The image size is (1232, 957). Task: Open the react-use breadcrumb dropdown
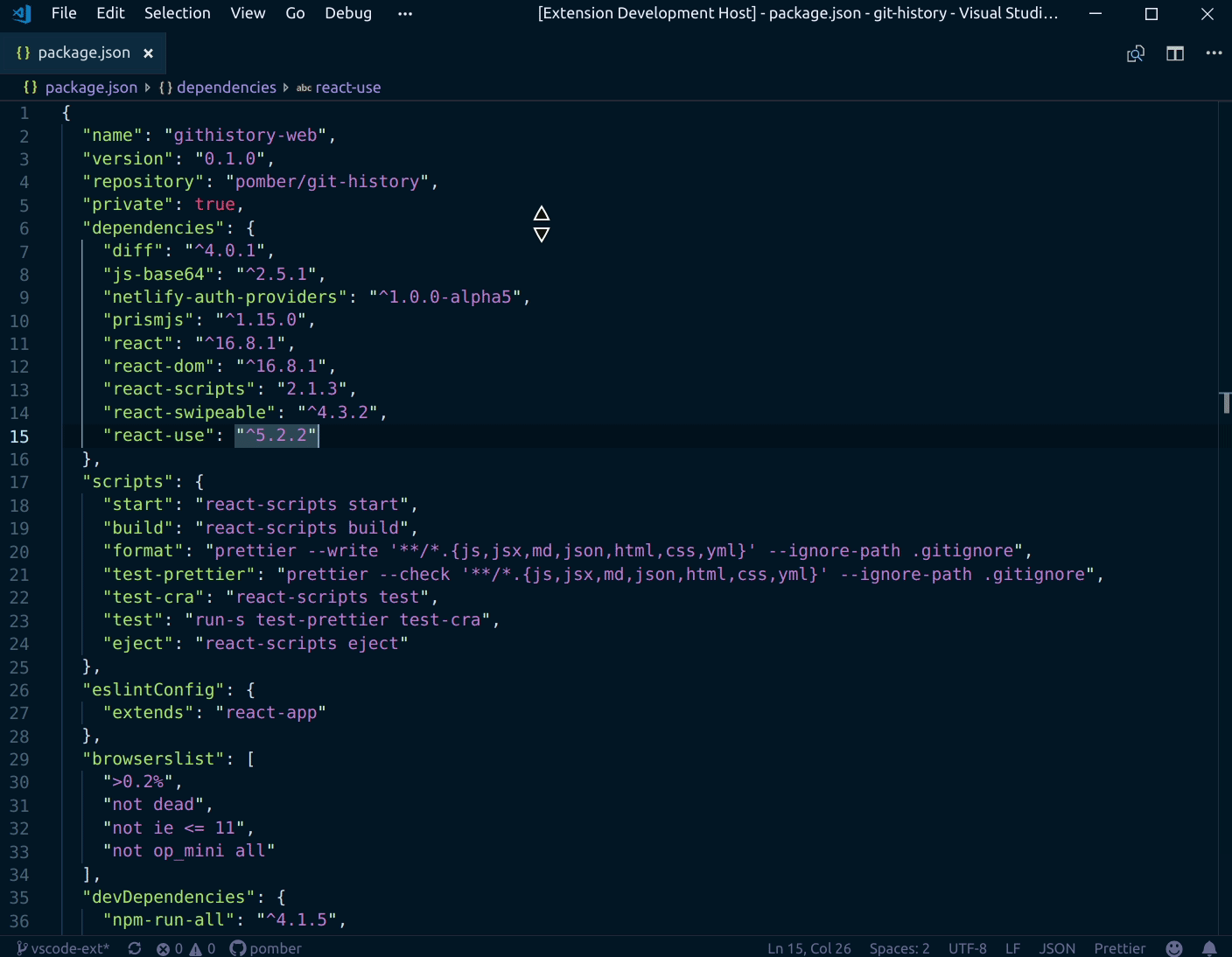347,87
